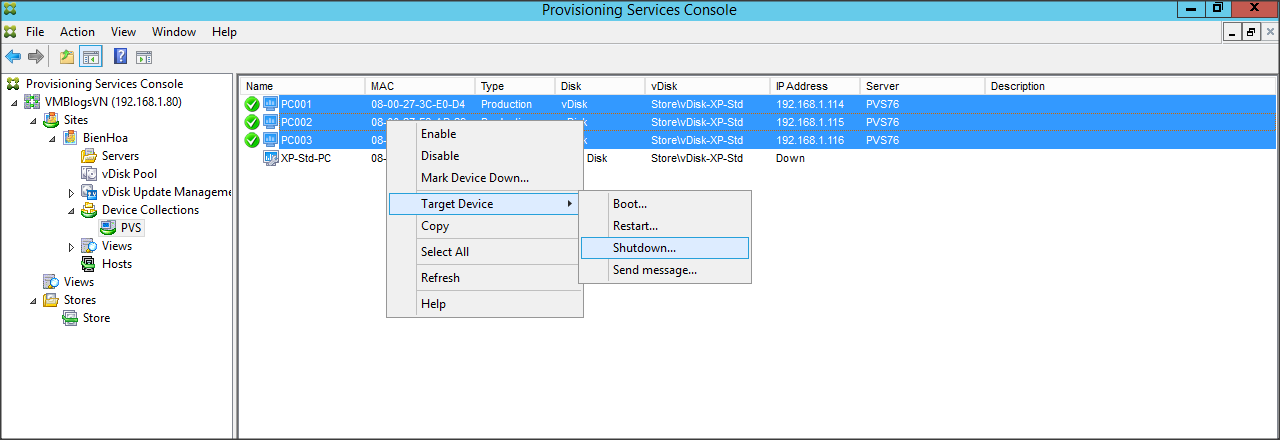
Task: Click the Store node under Stores
Action: pyautogui.click(x=96, y=318)
